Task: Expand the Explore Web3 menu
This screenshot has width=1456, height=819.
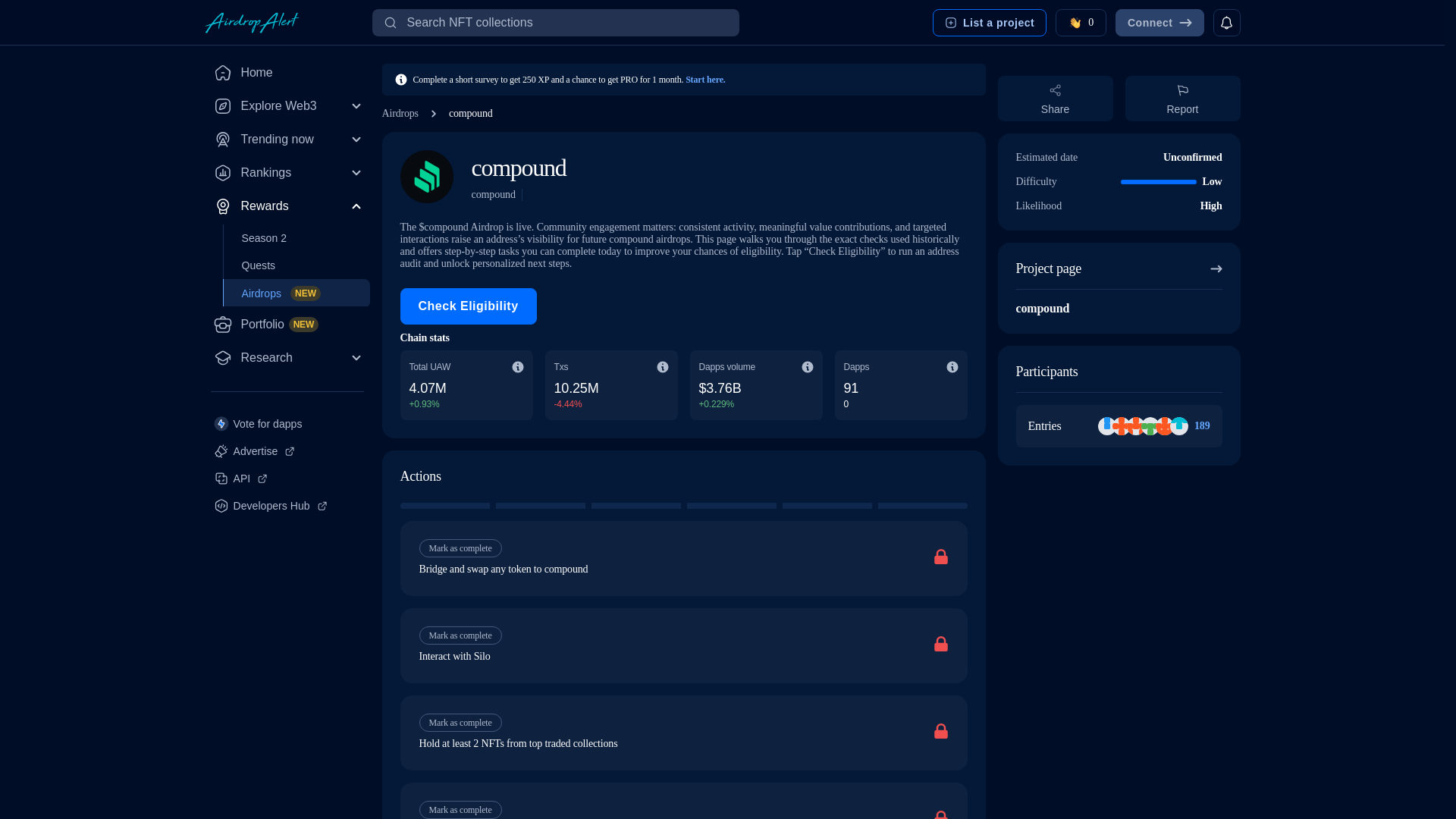Action: (356, 106)
